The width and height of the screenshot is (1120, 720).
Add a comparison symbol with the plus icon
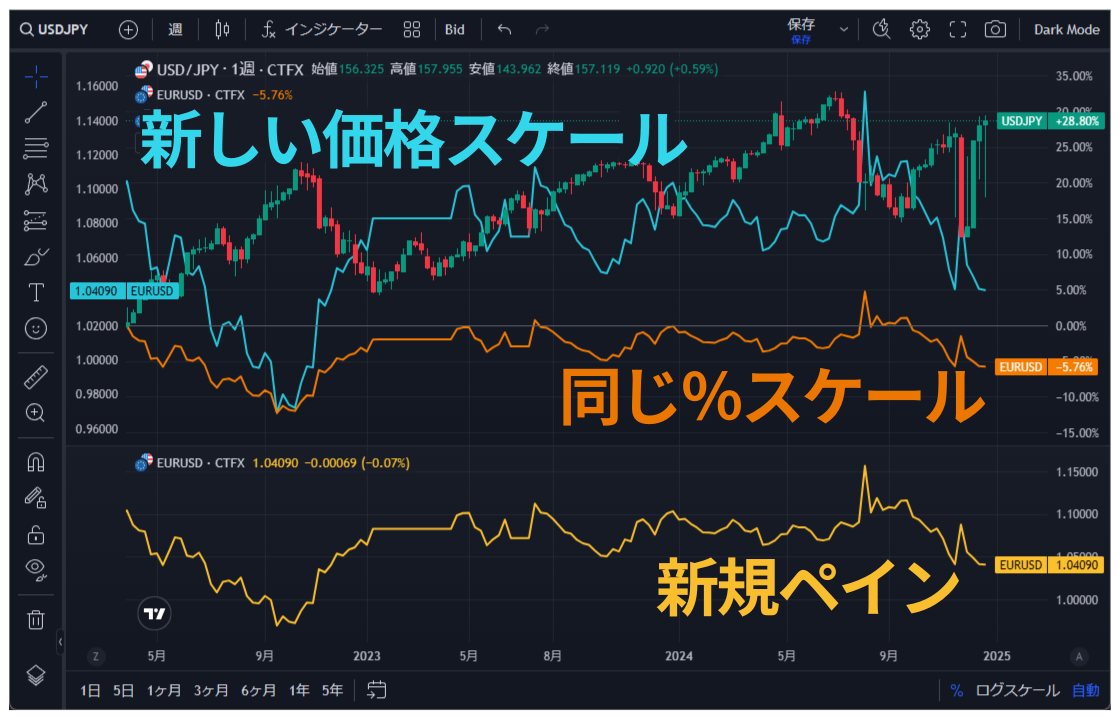128,29
